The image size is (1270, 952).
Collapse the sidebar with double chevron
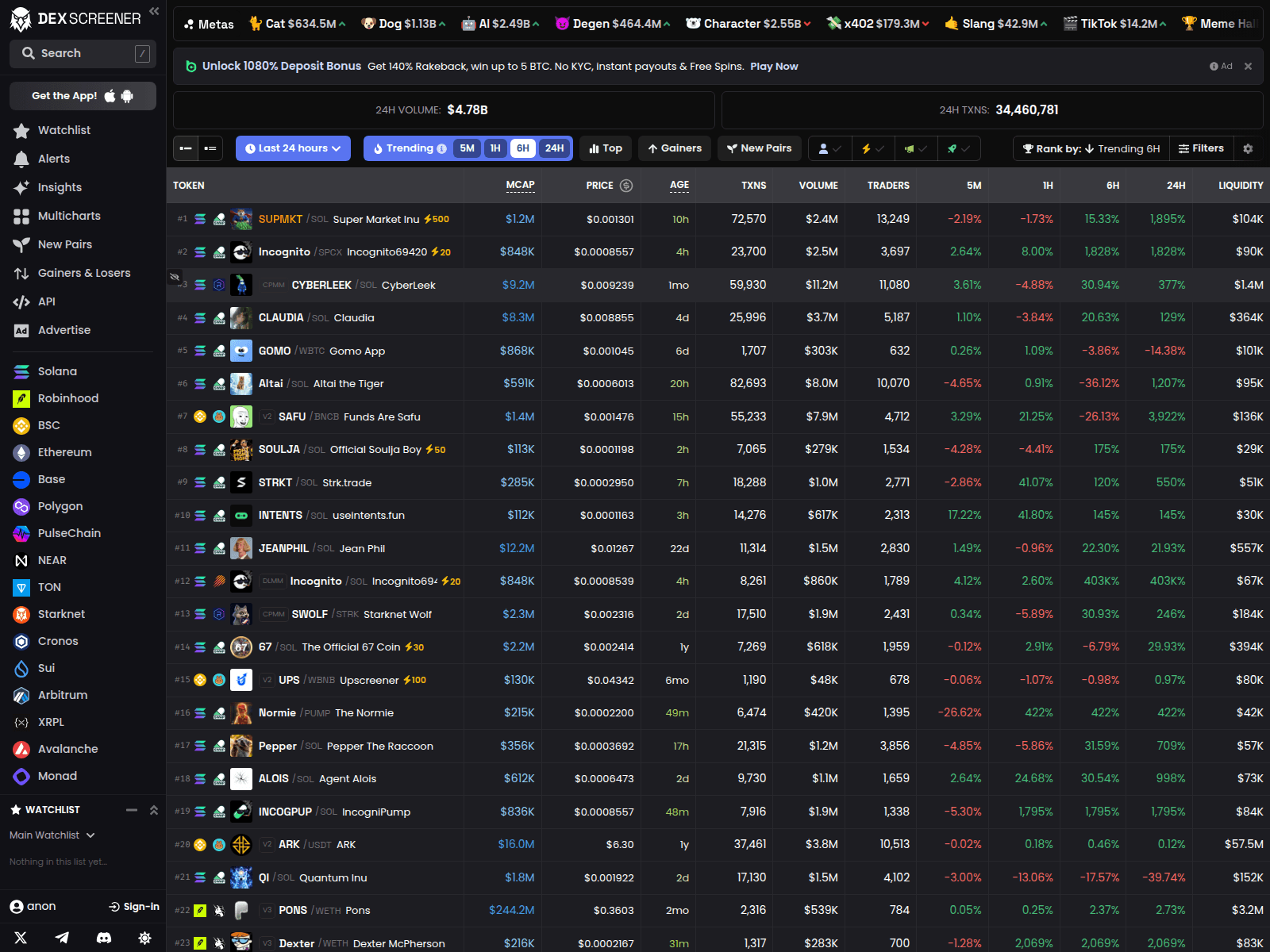click(x=154, y=11)
